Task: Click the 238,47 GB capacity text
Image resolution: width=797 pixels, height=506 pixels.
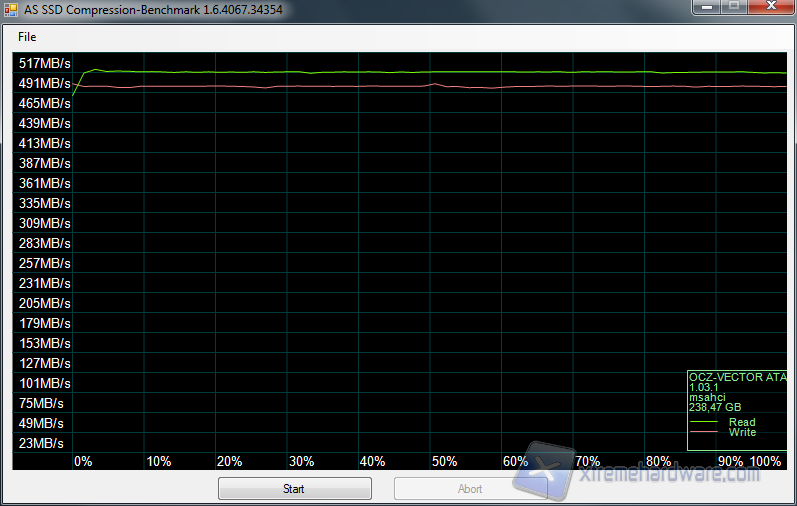Action: pos(715,407)
